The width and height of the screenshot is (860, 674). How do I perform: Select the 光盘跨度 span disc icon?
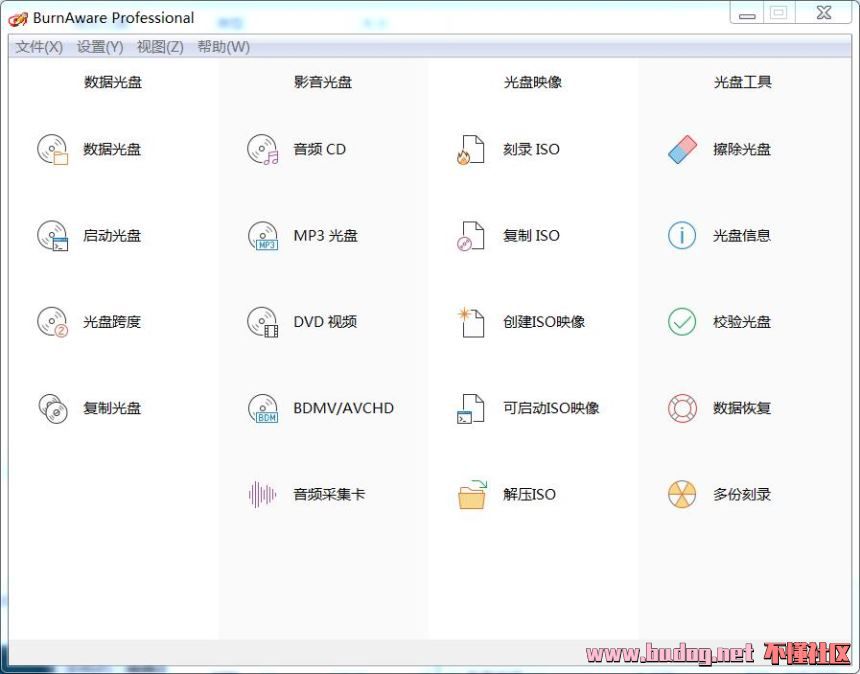click(53, 322)
